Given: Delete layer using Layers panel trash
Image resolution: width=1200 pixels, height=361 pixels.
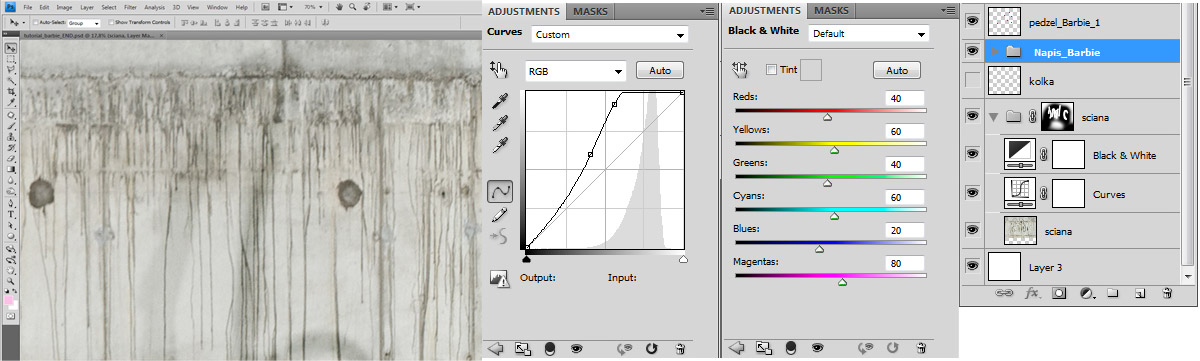Looking at the screenshot, I should click(1167, 294).
